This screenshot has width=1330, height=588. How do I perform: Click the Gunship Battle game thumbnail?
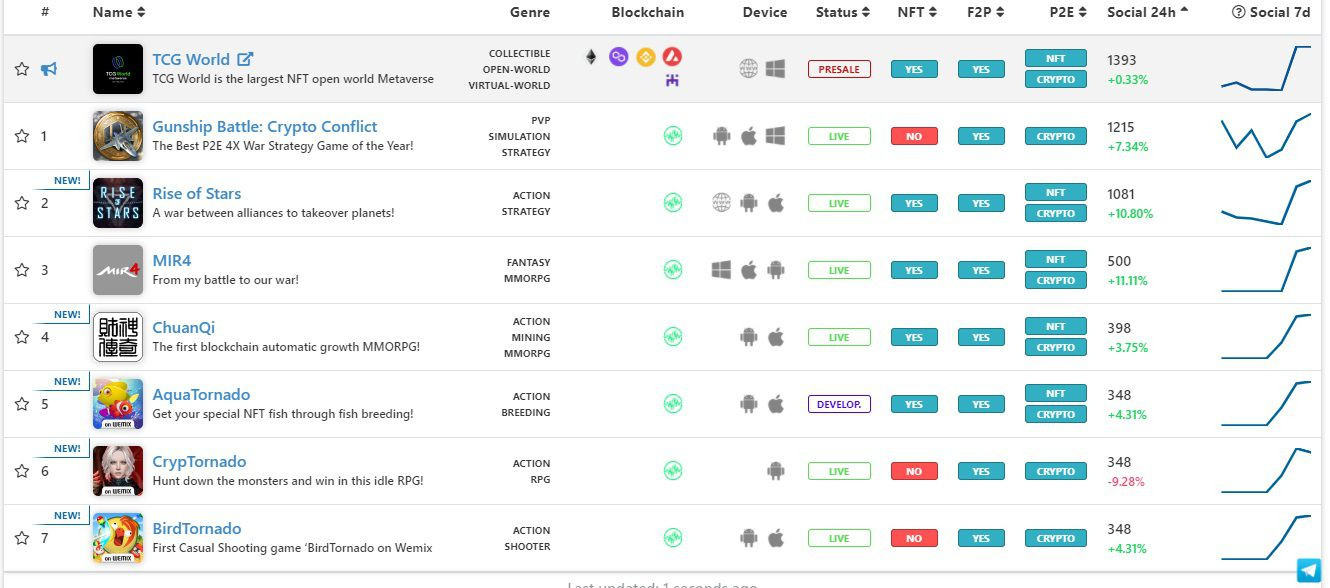[x=118, y=136]
